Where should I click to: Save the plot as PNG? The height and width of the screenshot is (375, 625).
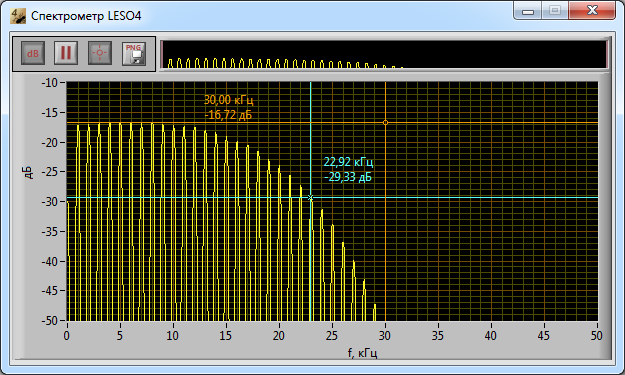(x=134, y=54)
